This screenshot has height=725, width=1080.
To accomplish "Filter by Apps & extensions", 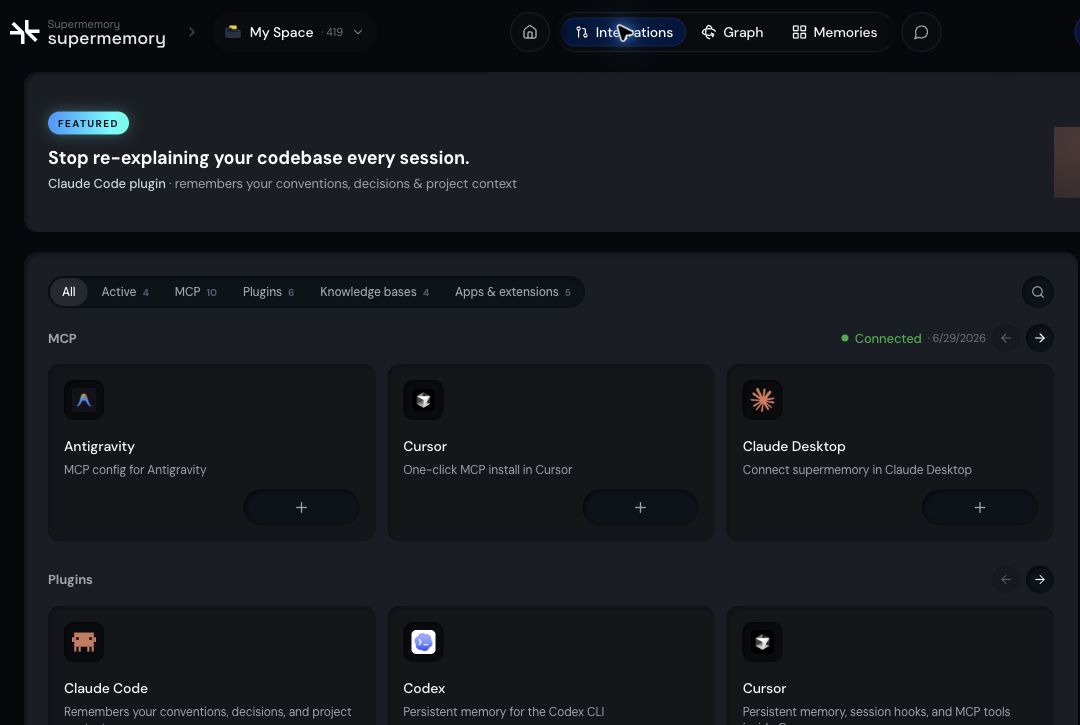I will coord(512,292).
